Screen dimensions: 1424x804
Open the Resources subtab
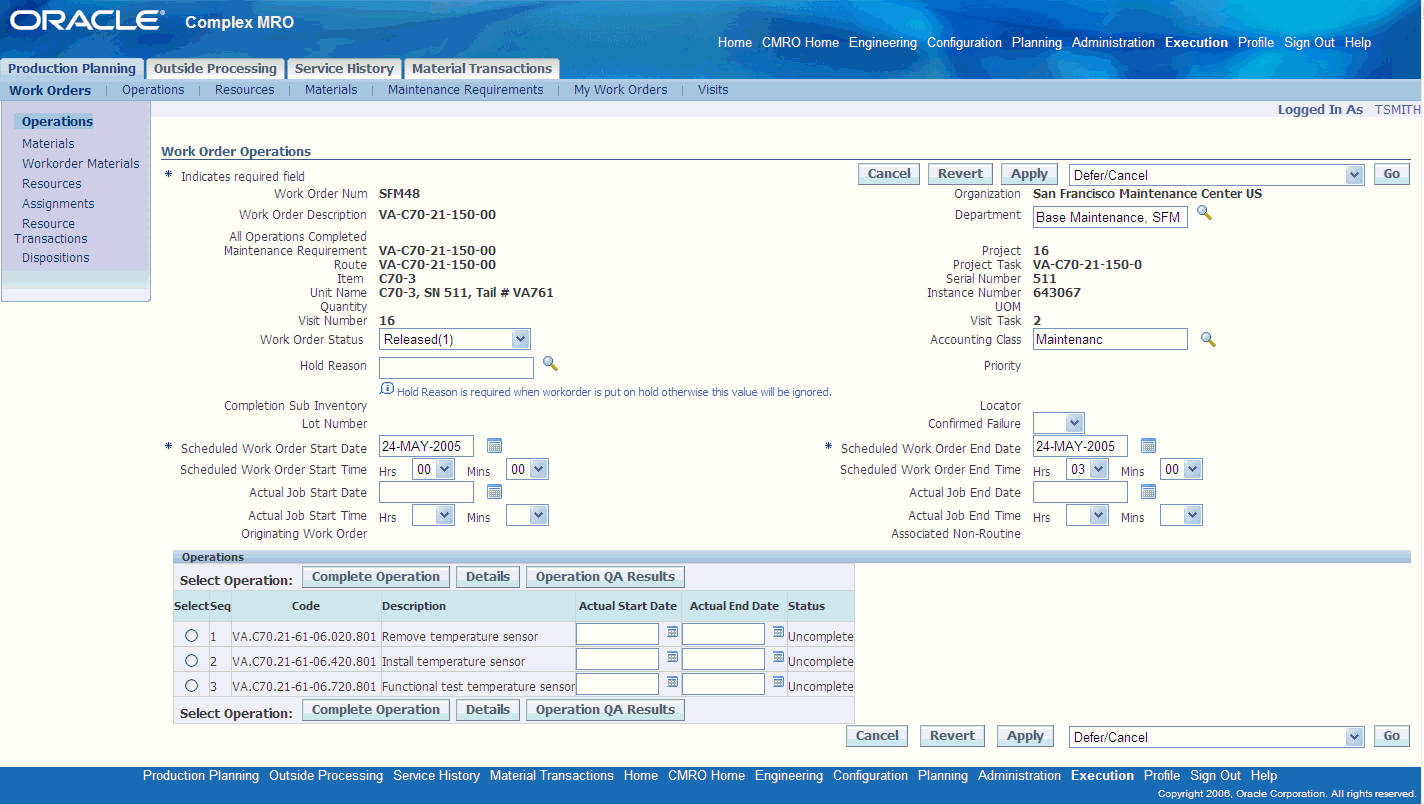tap(244, 90)
